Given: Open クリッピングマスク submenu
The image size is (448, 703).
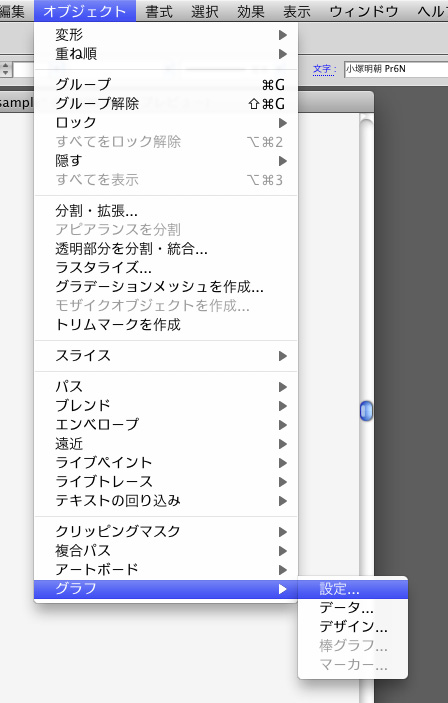Looking at the screenshot, I should 166,531.
